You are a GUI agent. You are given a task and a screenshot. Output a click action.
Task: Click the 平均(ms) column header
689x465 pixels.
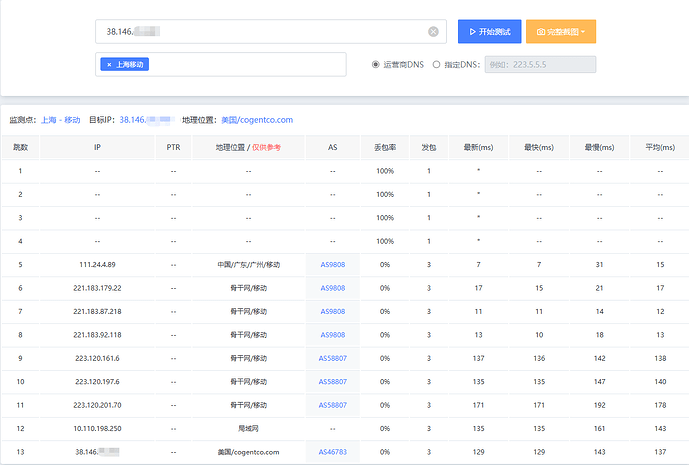[659, 147]
